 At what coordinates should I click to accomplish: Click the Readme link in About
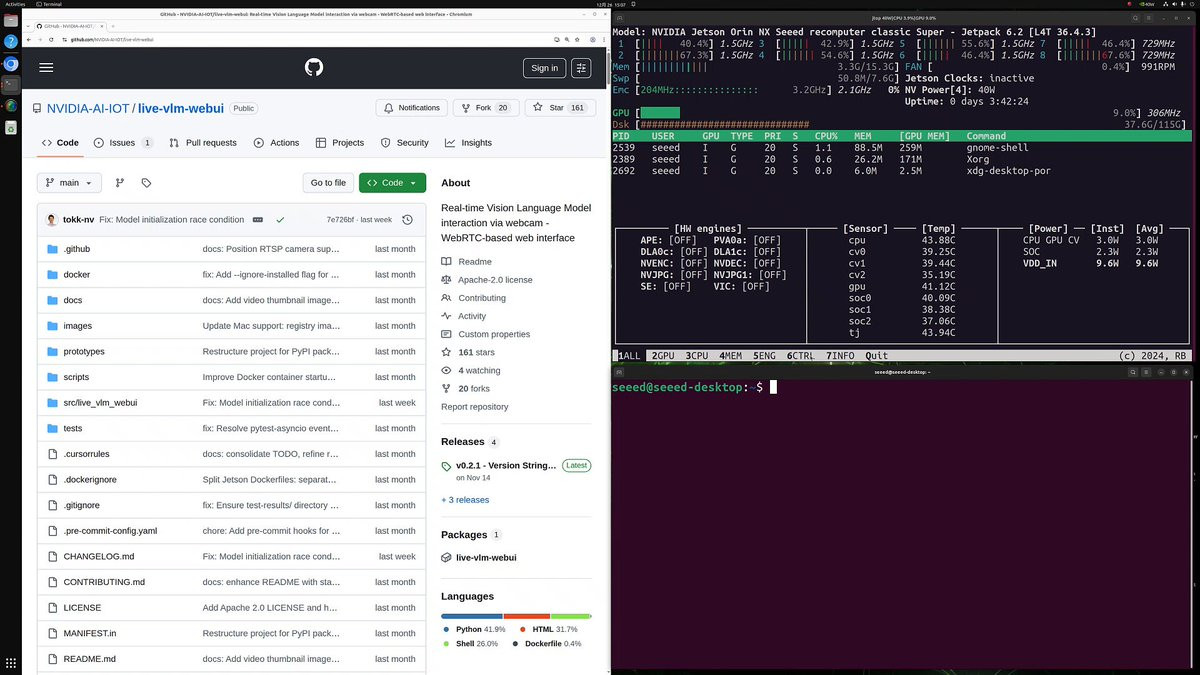point(475,262)
